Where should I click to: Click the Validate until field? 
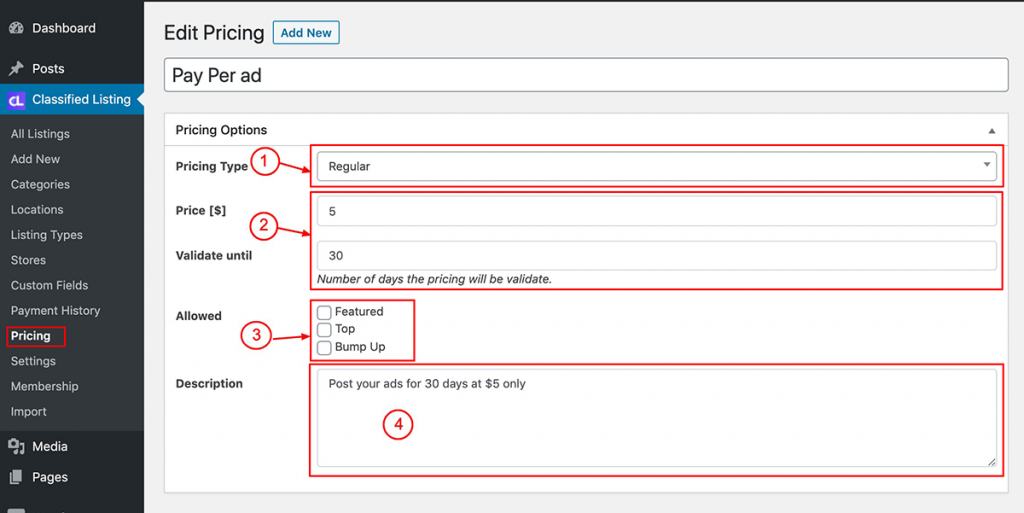point(656,255)
